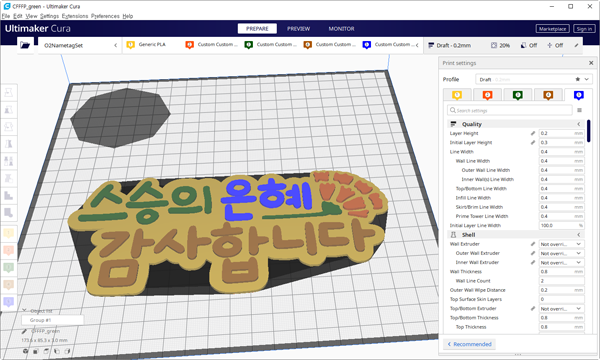Click the Layer Height value field

pos(561,133)
